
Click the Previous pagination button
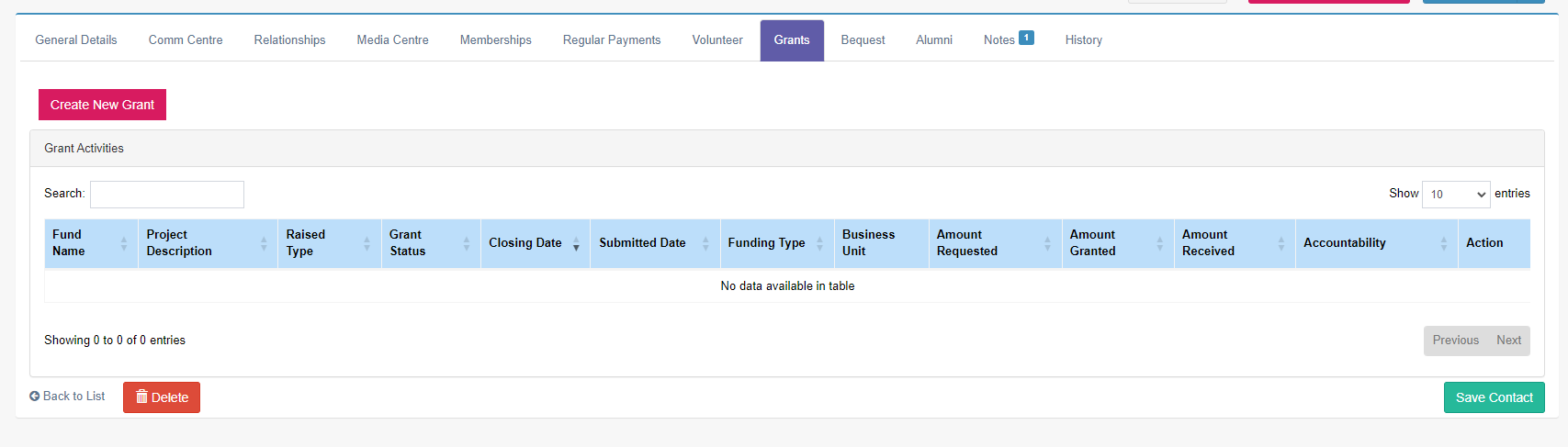(1455, 341)
